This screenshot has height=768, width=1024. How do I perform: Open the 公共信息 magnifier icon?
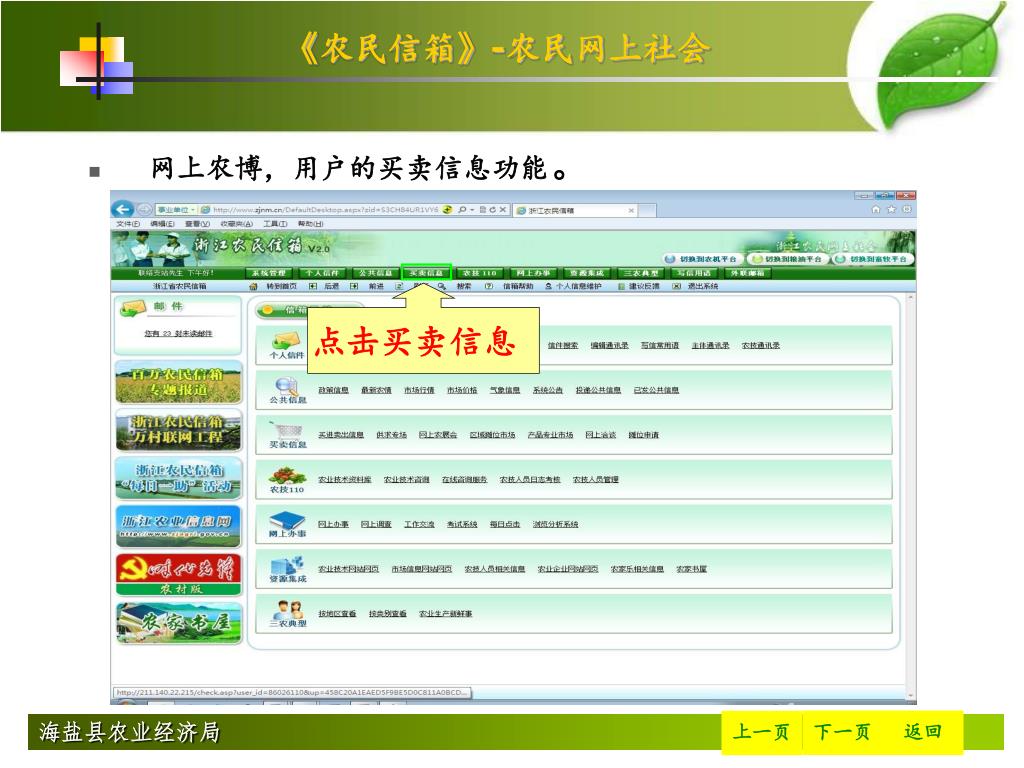point(287,385)
